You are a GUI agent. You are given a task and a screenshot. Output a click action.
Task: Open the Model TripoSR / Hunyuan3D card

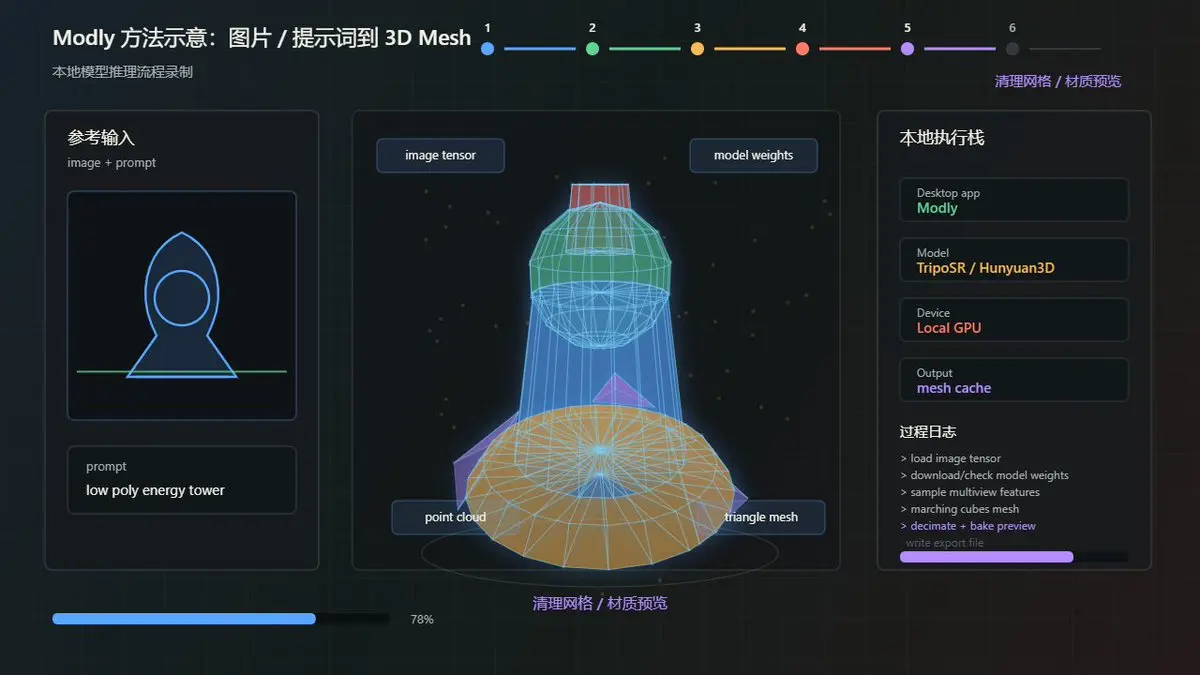pyautogui.click(x=1014, y=260)
